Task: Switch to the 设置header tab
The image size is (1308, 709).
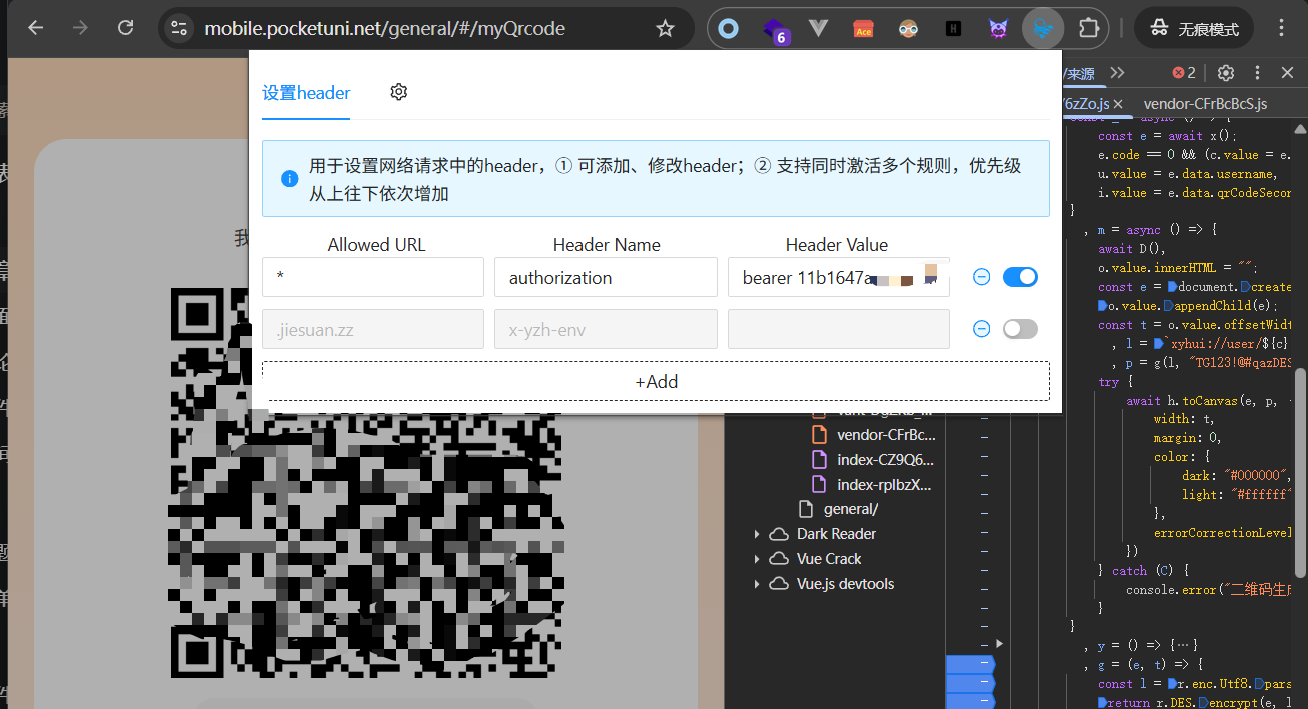Action: pos(306,93)
